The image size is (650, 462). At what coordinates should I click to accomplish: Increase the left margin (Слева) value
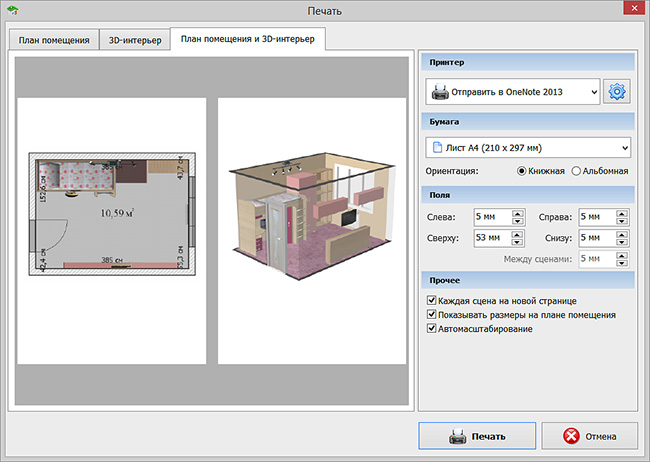coord(517,212)
